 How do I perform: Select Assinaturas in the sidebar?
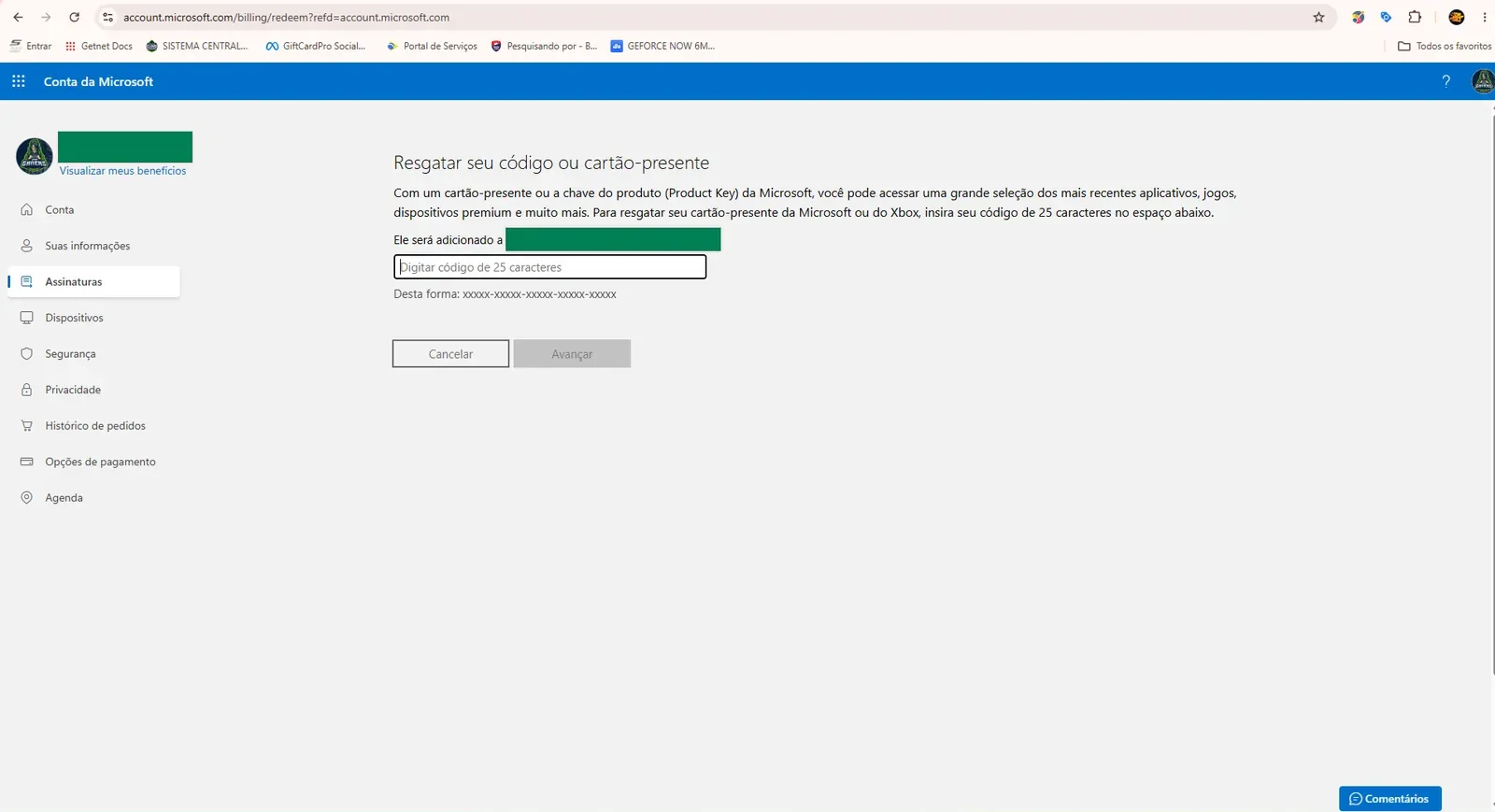tap(93, 281)
